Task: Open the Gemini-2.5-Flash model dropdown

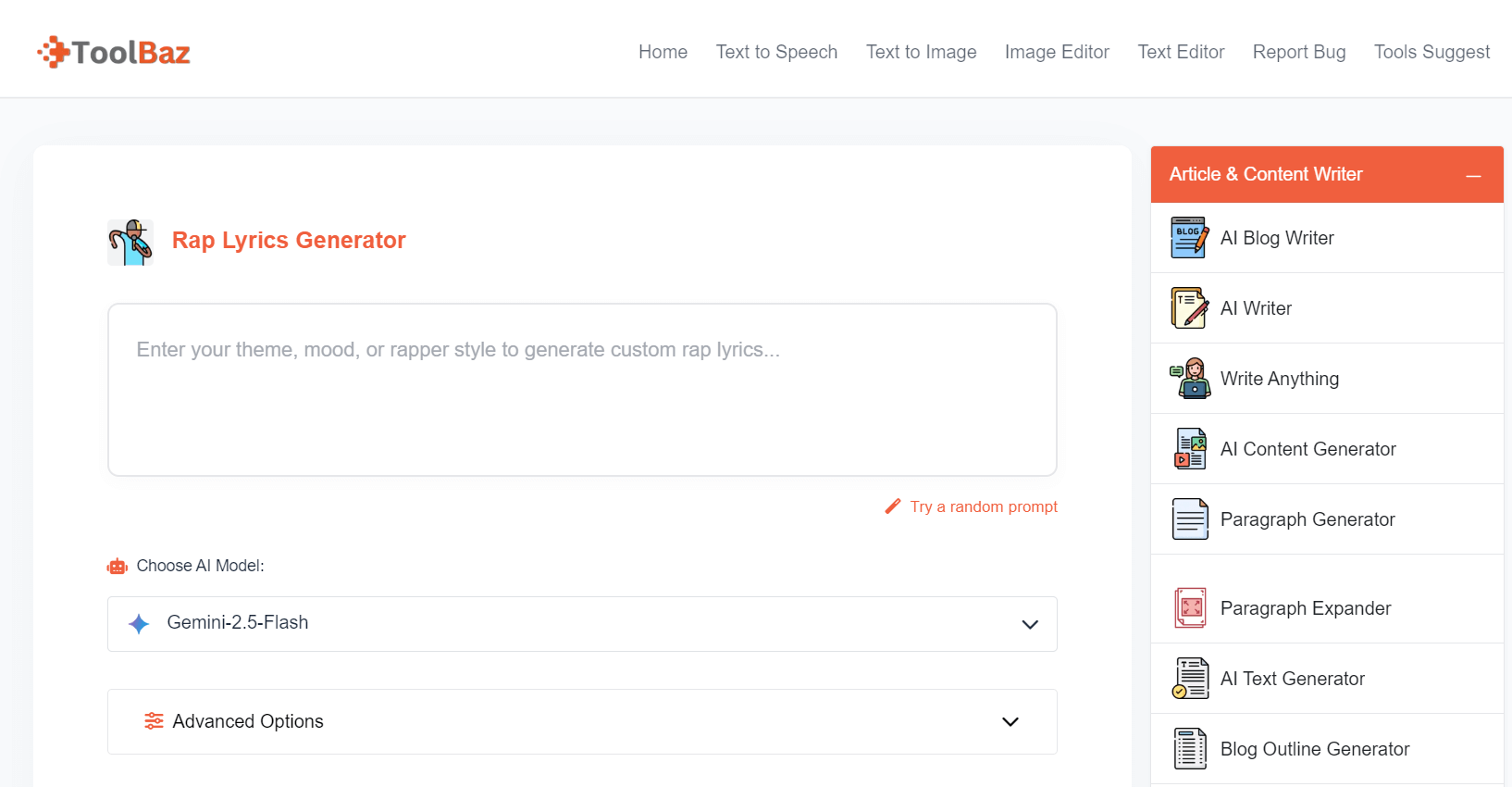Action: 582,624
